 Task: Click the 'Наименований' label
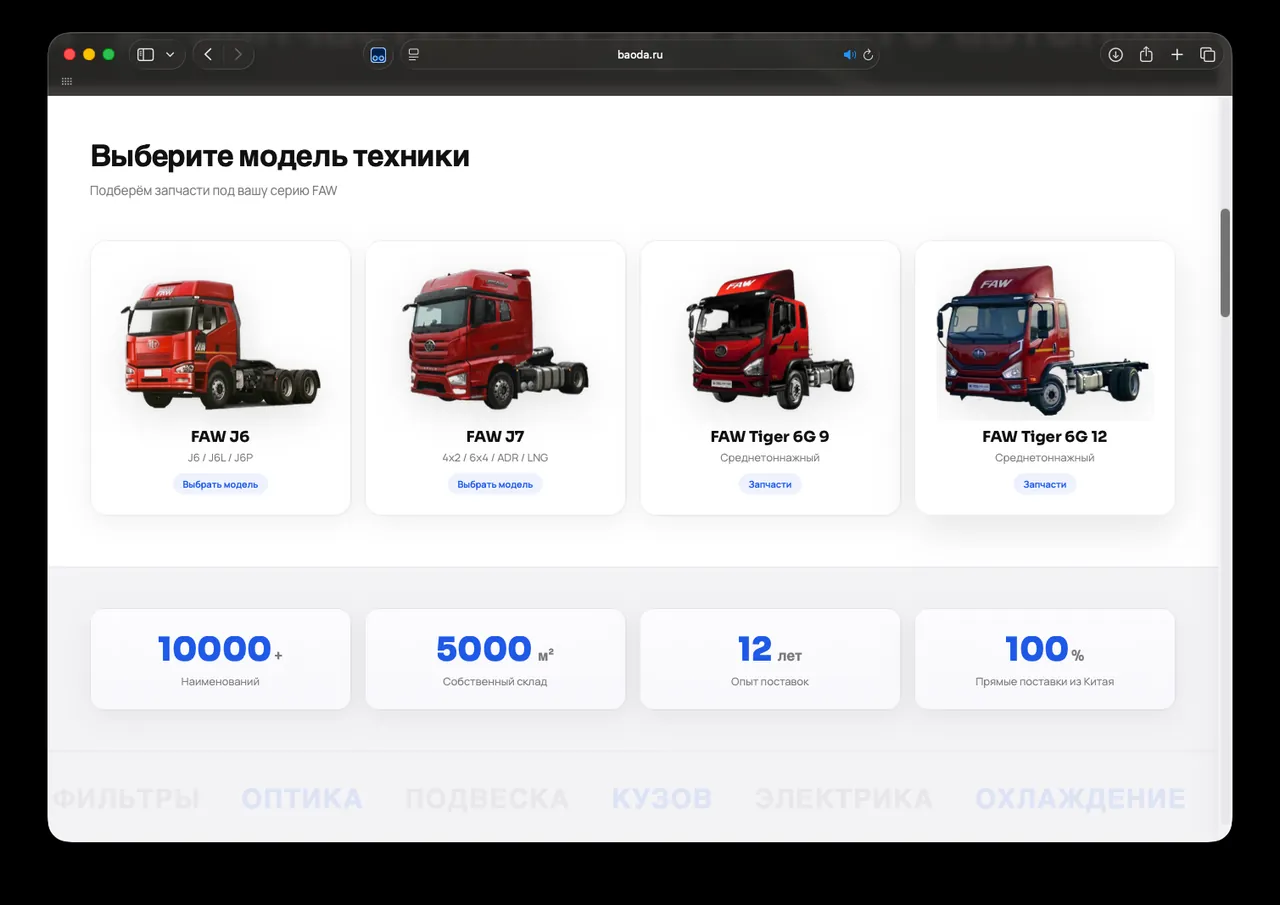(x=220, y=682)
